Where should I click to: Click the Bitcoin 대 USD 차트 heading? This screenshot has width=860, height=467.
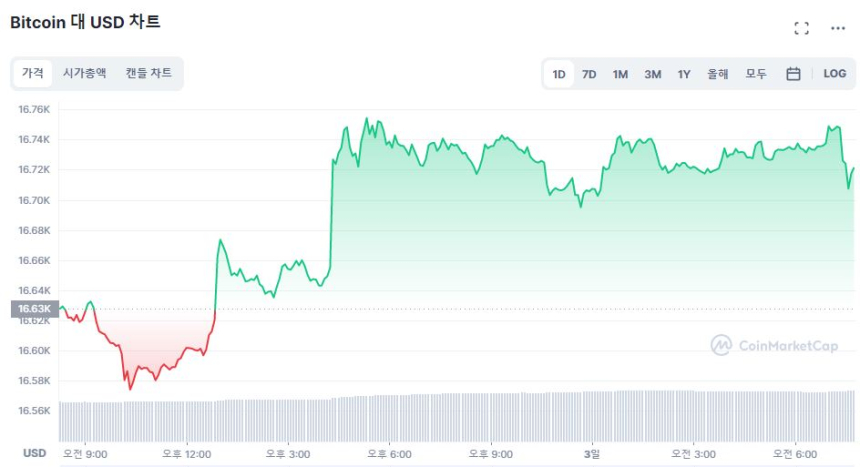[x=85, y=22]
